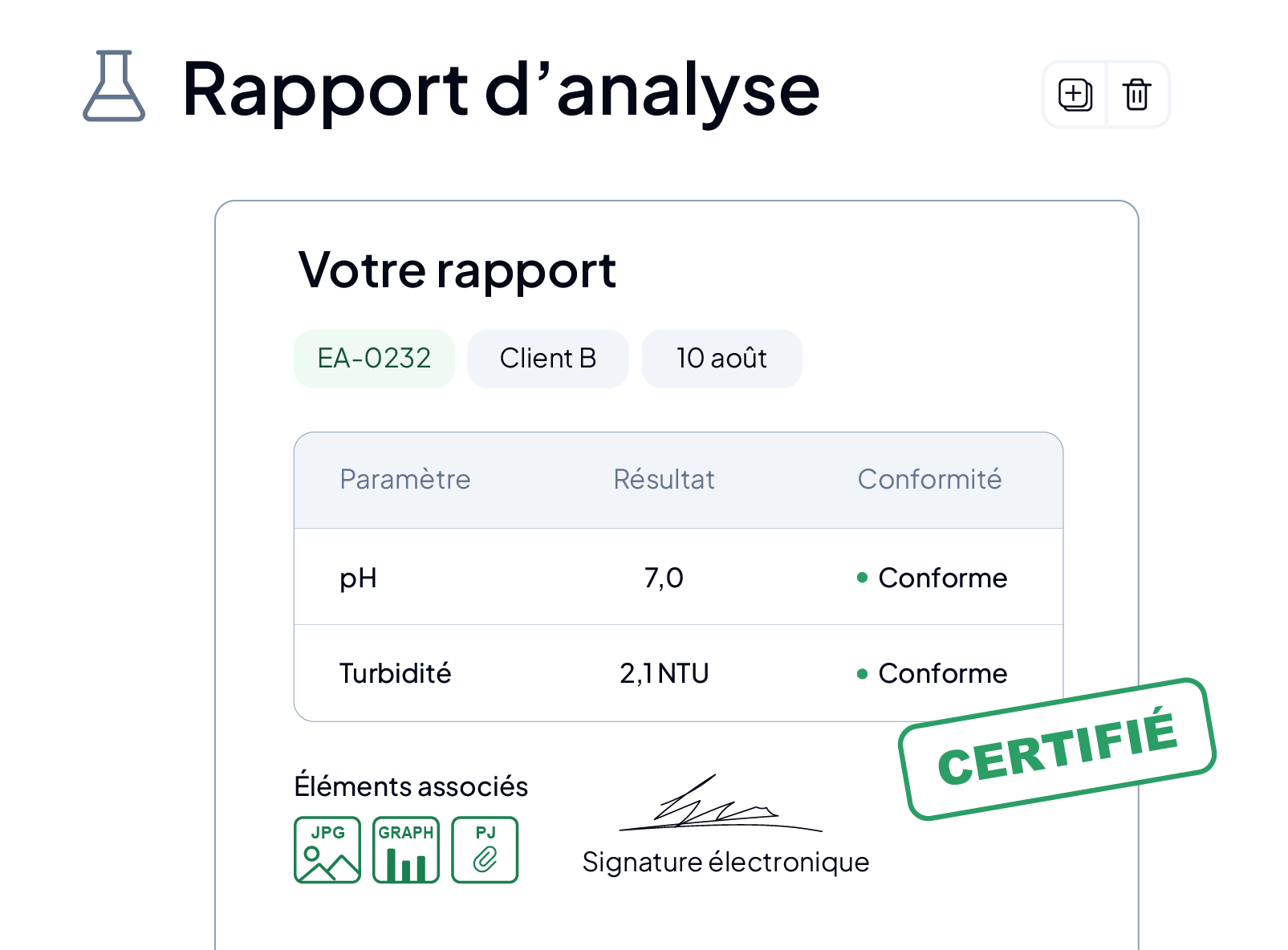Select the Turbidité row label
The height and width of the screenshot is (950, 1288).
coord(395,673)
